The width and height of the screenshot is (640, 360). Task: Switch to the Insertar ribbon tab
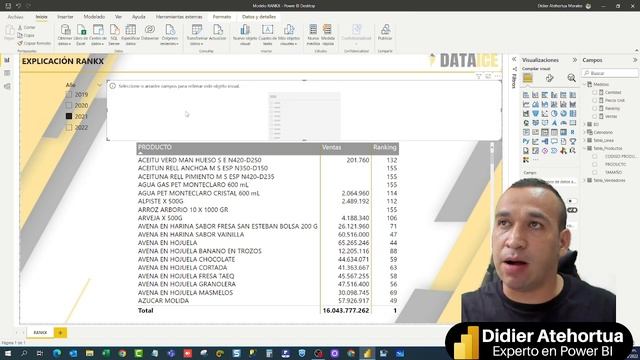tap(65, 17)
